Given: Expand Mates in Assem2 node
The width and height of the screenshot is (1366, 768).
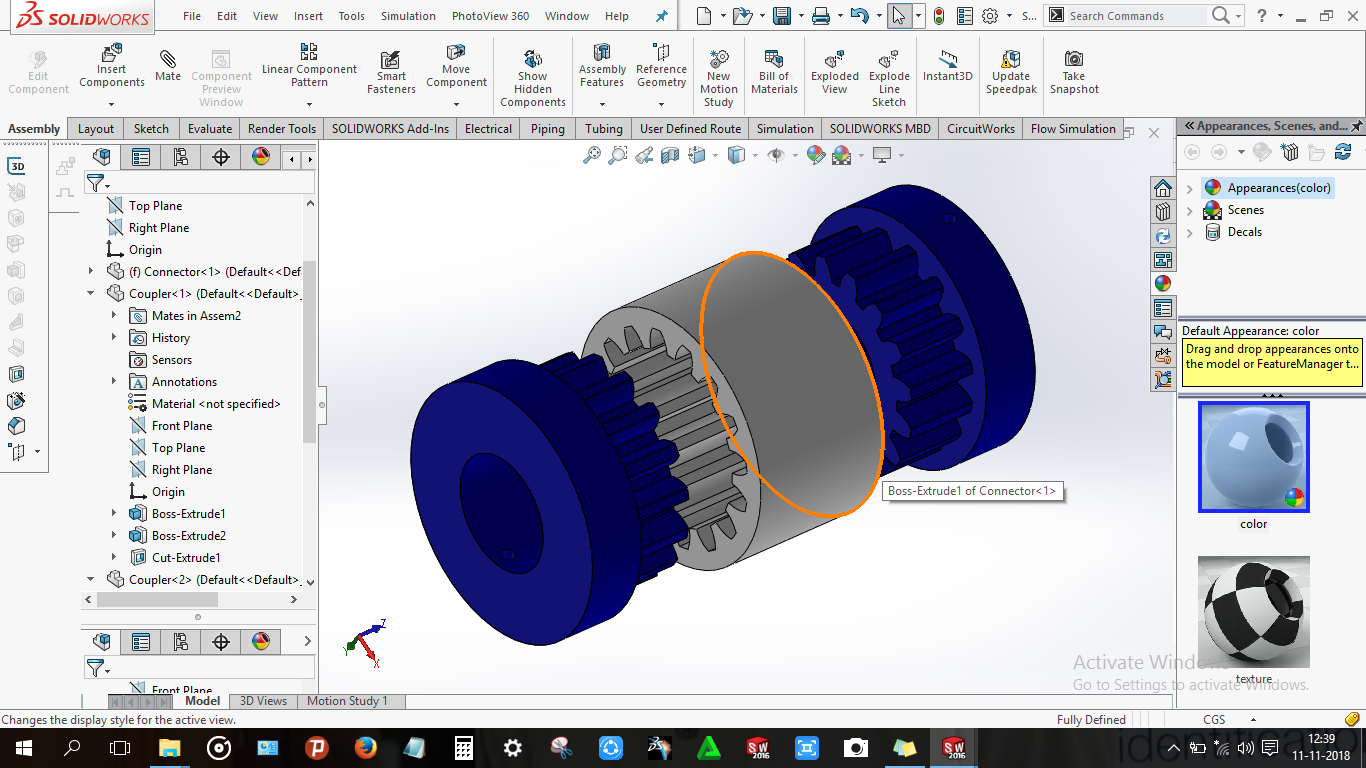Looking at the screenshot, I should coord(114,315).
